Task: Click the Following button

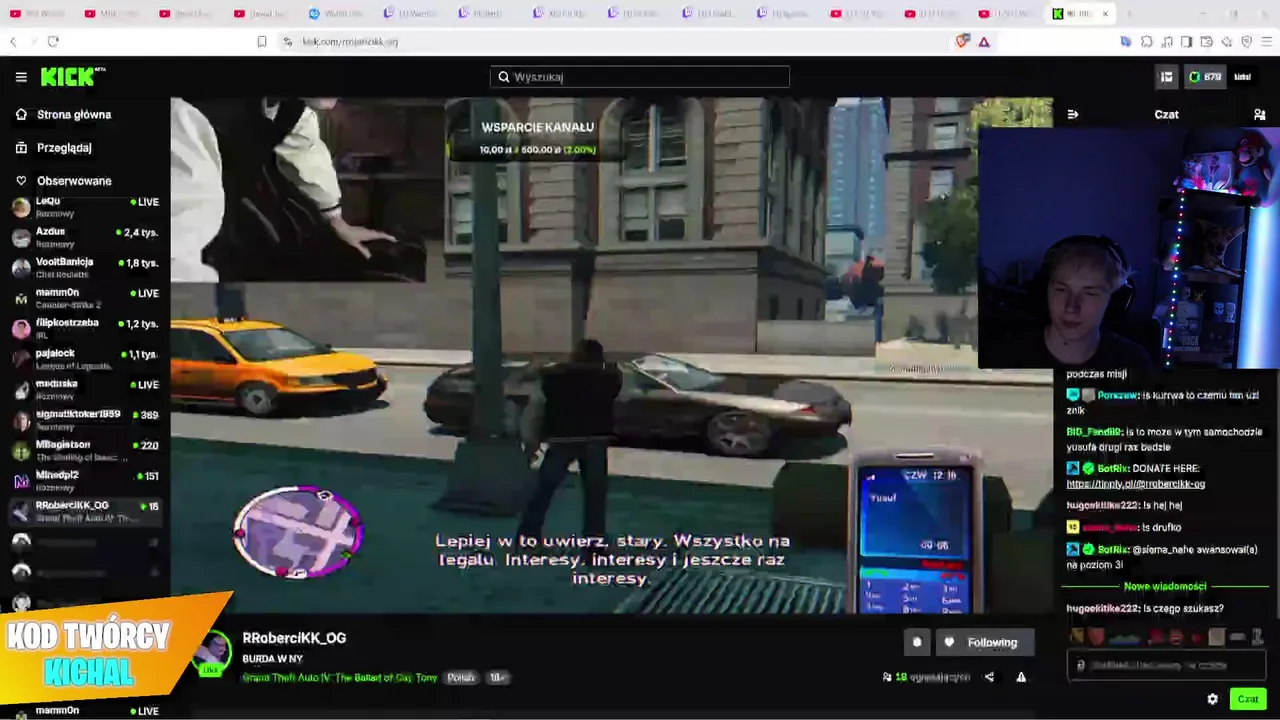Action: point(984,643)
